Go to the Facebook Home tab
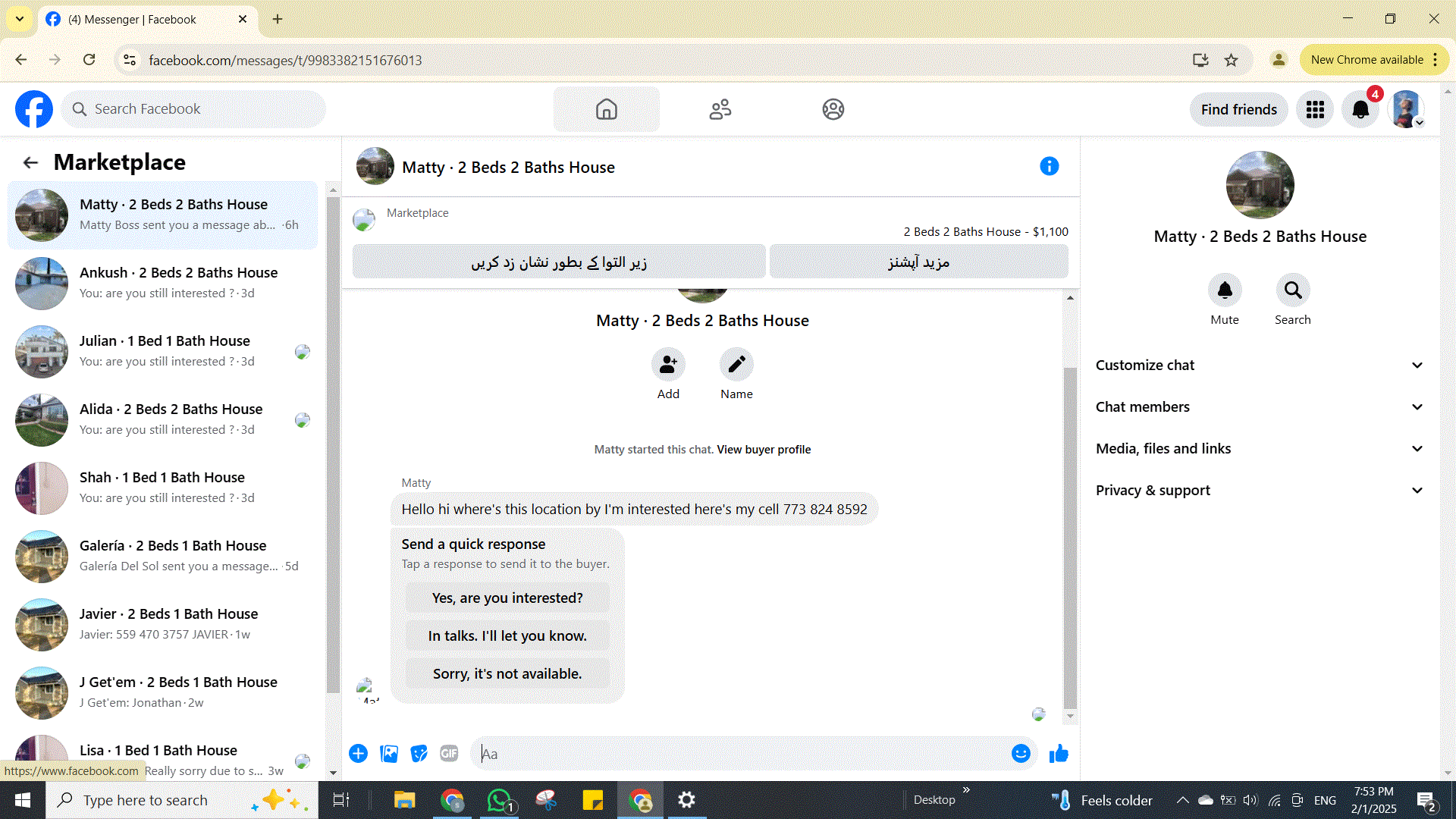1456x819 pixels. pyautogui.click(x=606, y=109)
